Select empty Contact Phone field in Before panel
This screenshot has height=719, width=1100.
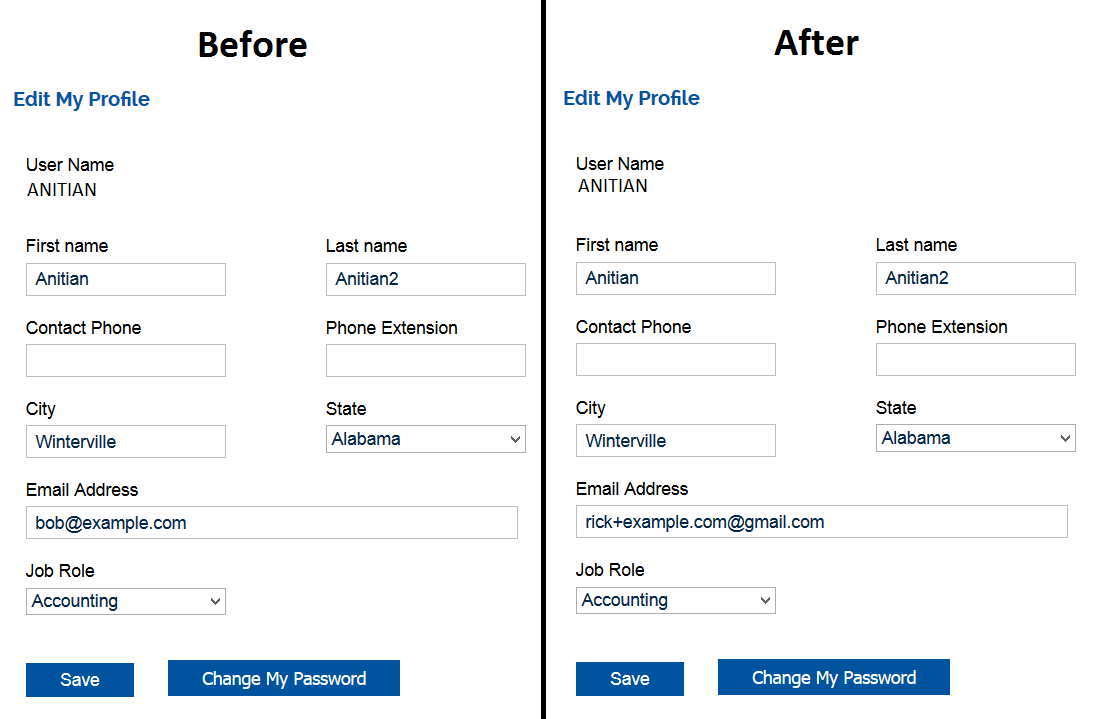click(x=125, y=361)
